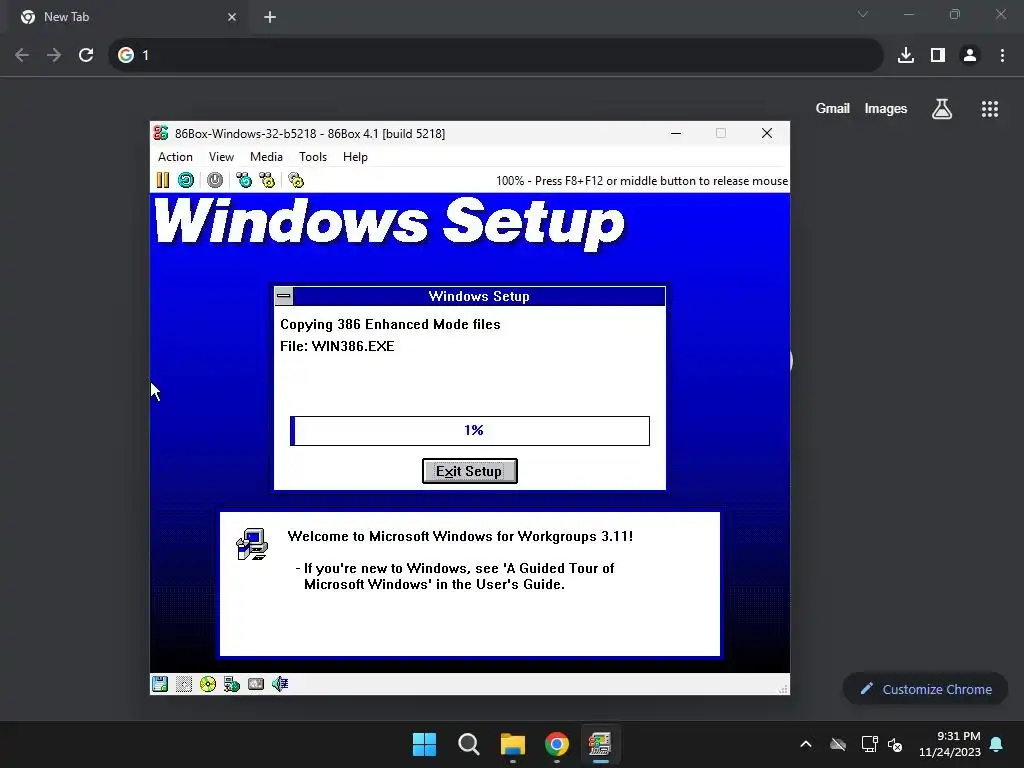Open the Windows Start menu
This screenshot has height=768, width=1024.
[424, 744]
